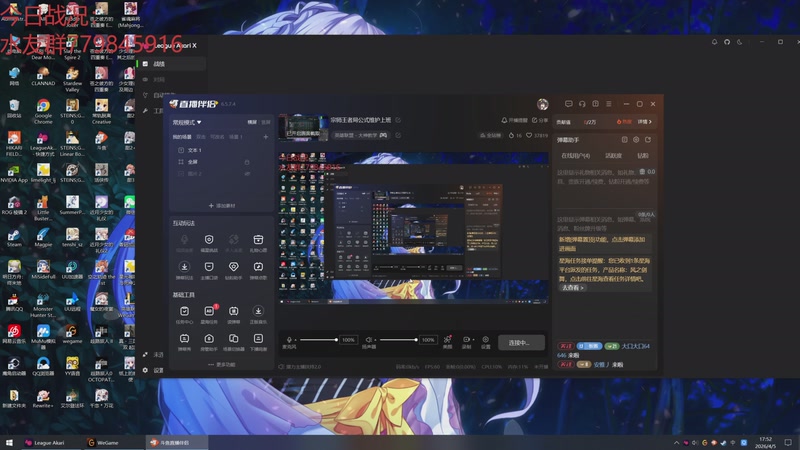This screenshot has height=450, width=800.
Task: Open the hamburger menu in 直播伴侣 title bar
Action: tap(609, 104)
